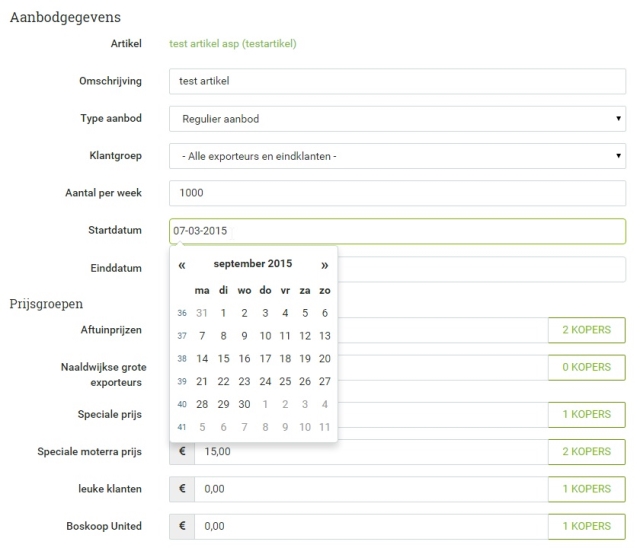This screenshot has width=640, height=548.
Task: Select 27 september in the calendar
Action: click(x=324, y=381)
